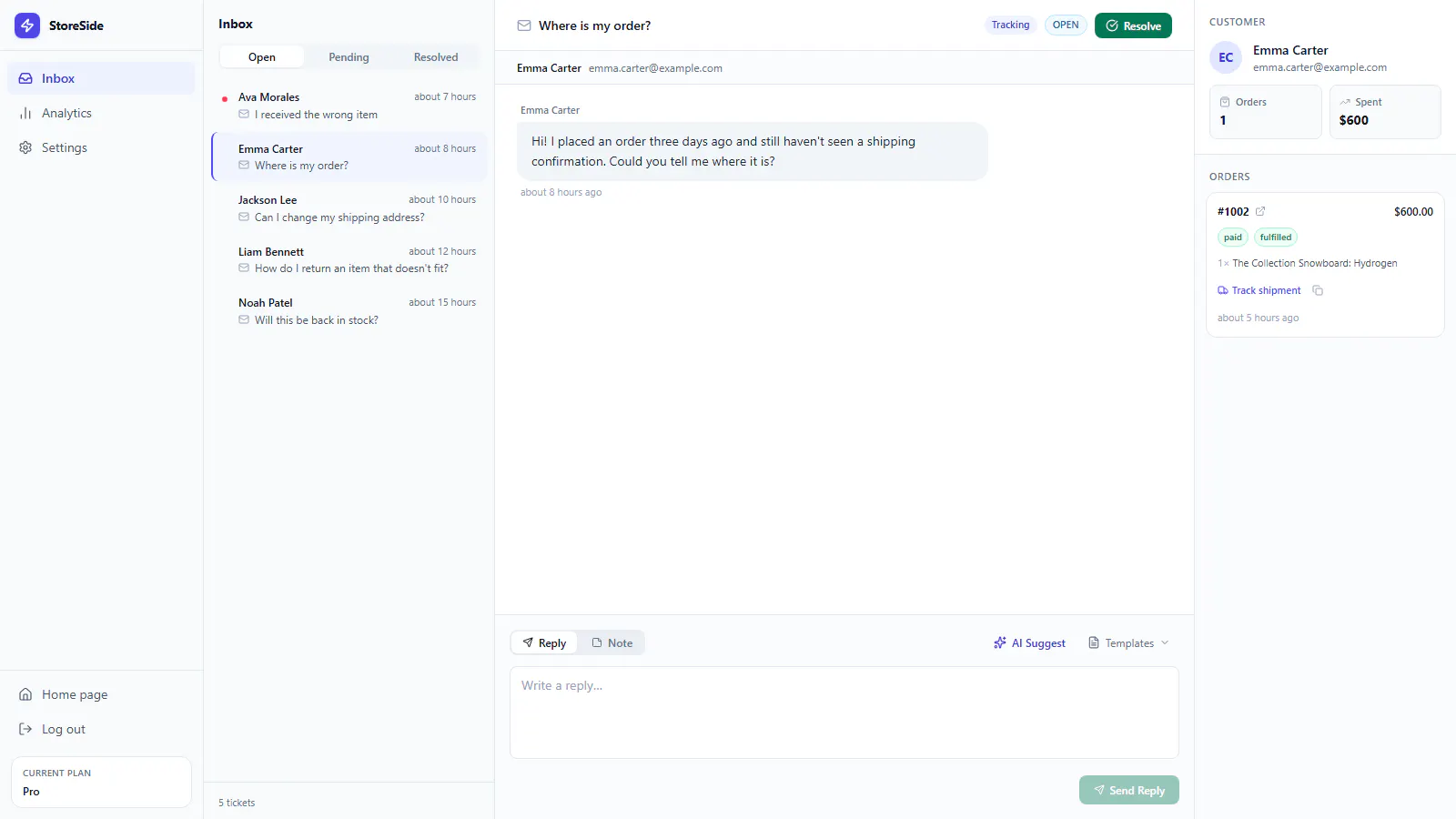Screen dimensions: 1456x819
Task: Select the Reply composer tab
Action: pos(544,642)
